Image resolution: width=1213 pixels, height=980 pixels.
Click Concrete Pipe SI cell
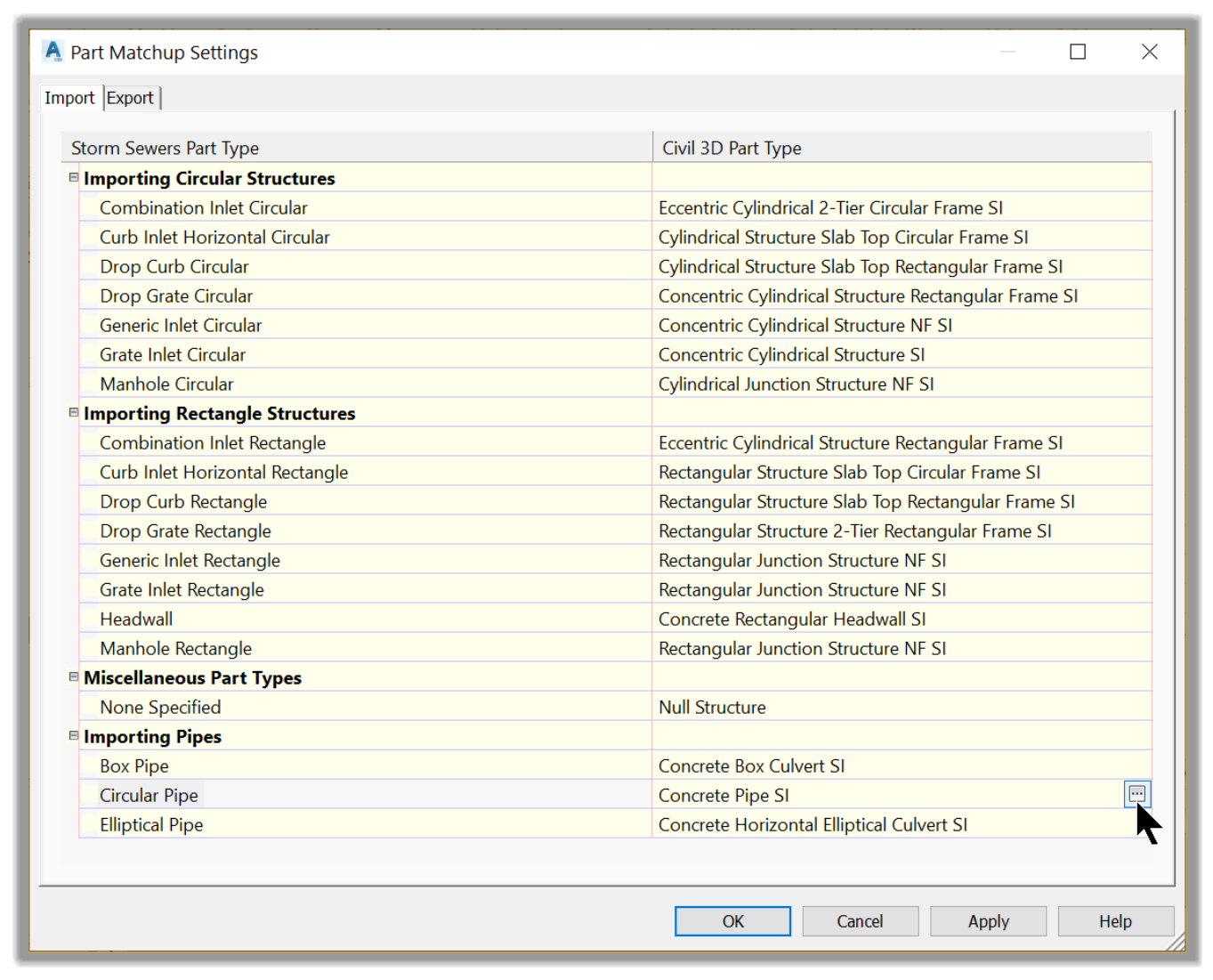[x=887, y=795]
